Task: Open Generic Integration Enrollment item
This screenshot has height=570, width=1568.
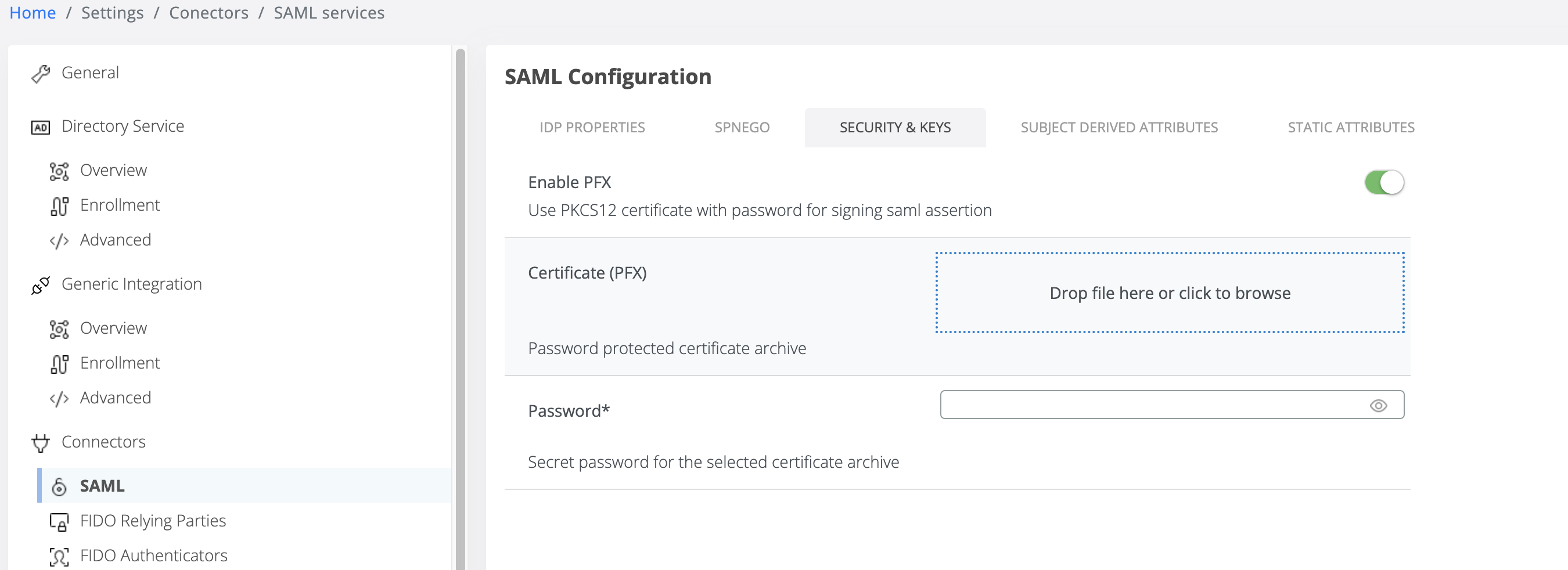Action: pyautogui.click(x=120, y=363)
